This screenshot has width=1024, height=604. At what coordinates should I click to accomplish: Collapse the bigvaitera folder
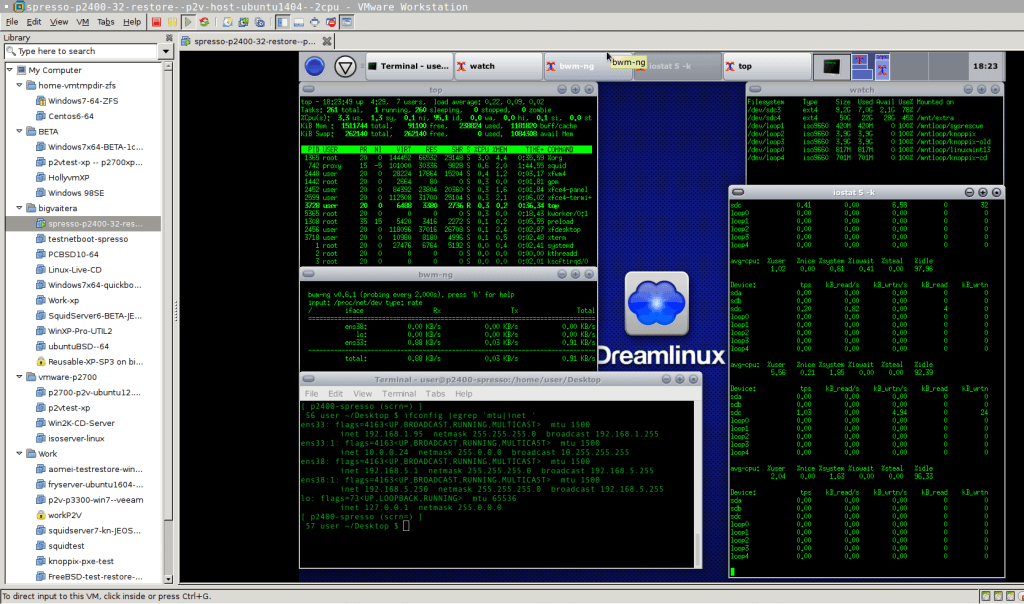20,208
